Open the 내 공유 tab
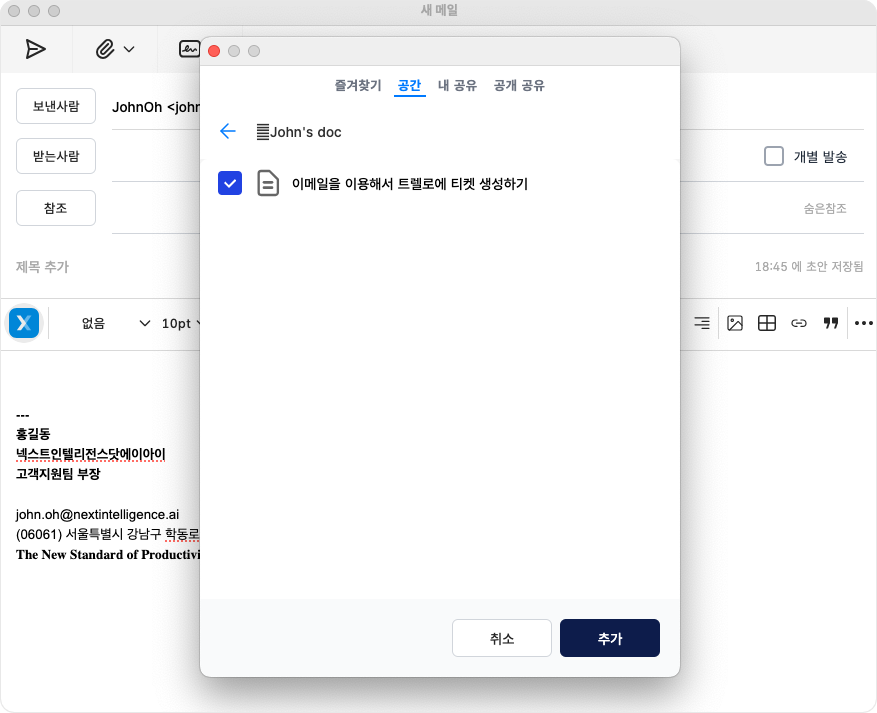 458,86
